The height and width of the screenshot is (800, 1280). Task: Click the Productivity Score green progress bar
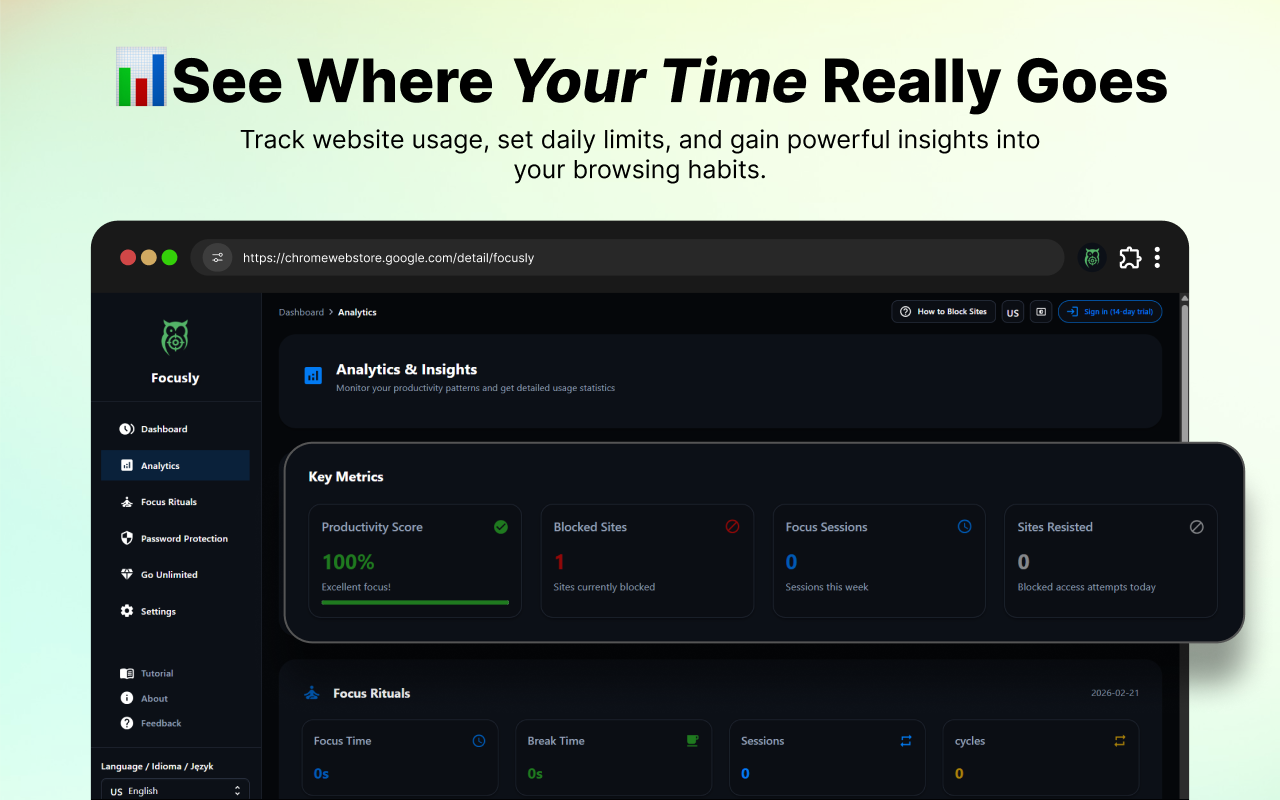[x=415, y=602]
